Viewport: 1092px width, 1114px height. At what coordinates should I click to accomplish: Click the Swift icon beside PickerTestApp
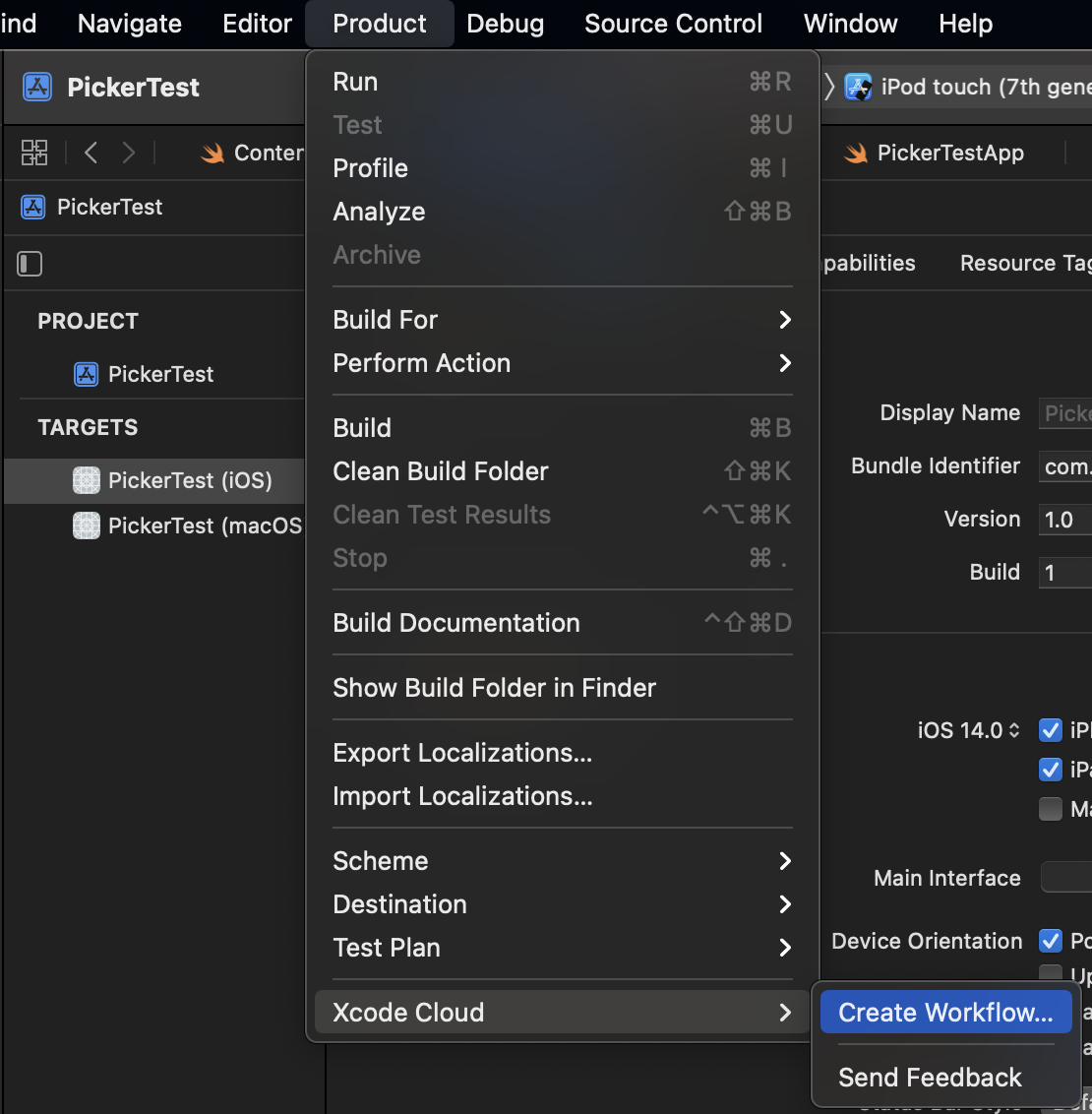[856, 153]
